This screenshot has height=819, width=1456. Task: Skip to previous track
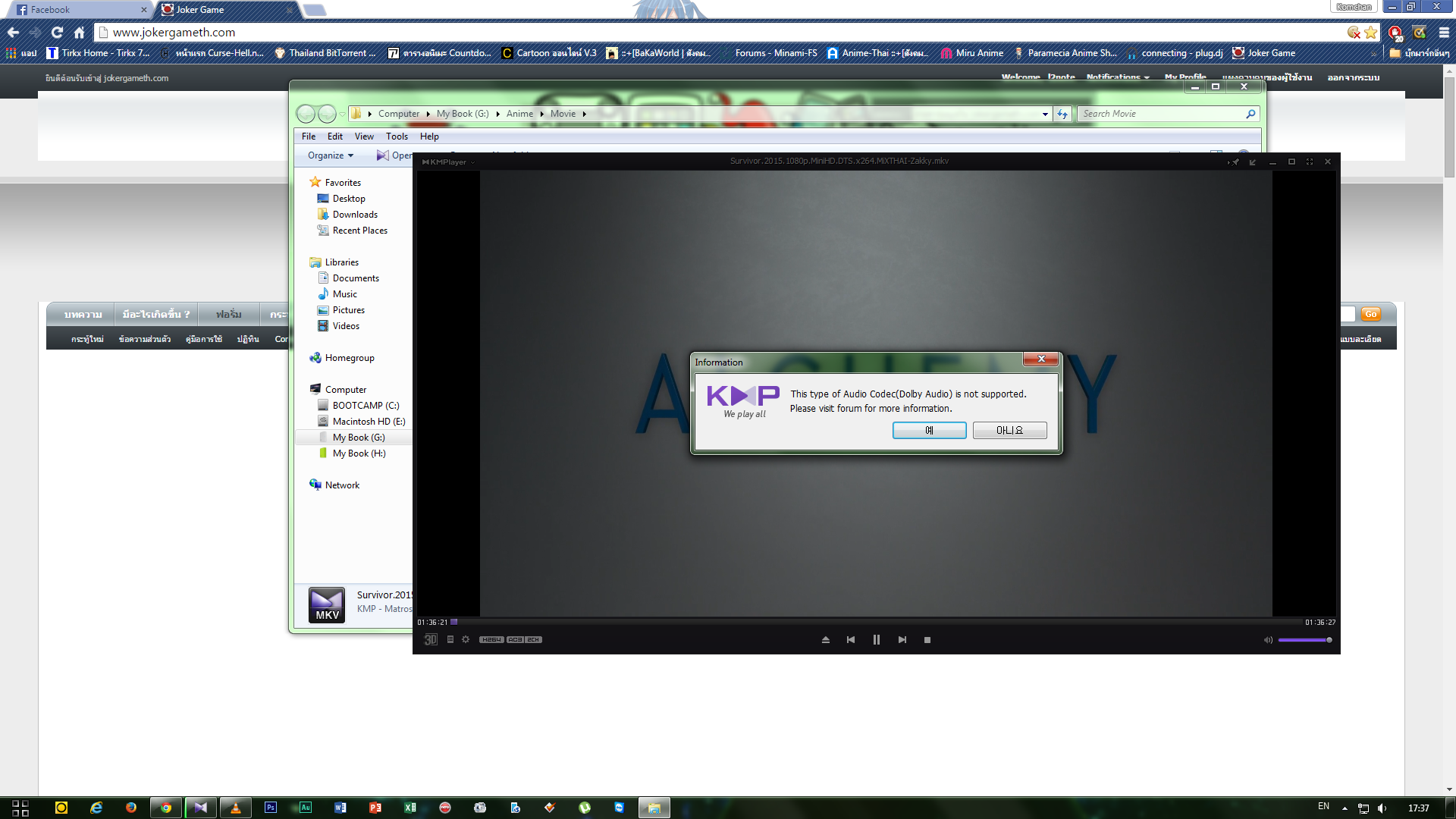click(x=851, y=639)
